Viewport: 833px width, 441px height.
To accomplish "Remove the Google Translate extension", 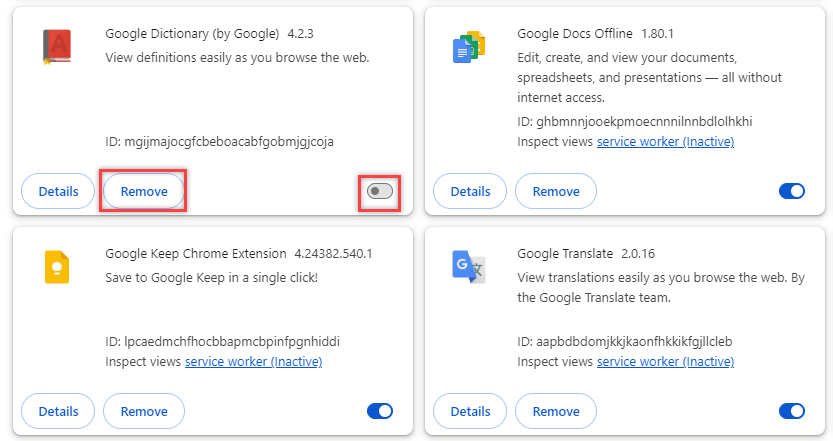I will (556, 411).
